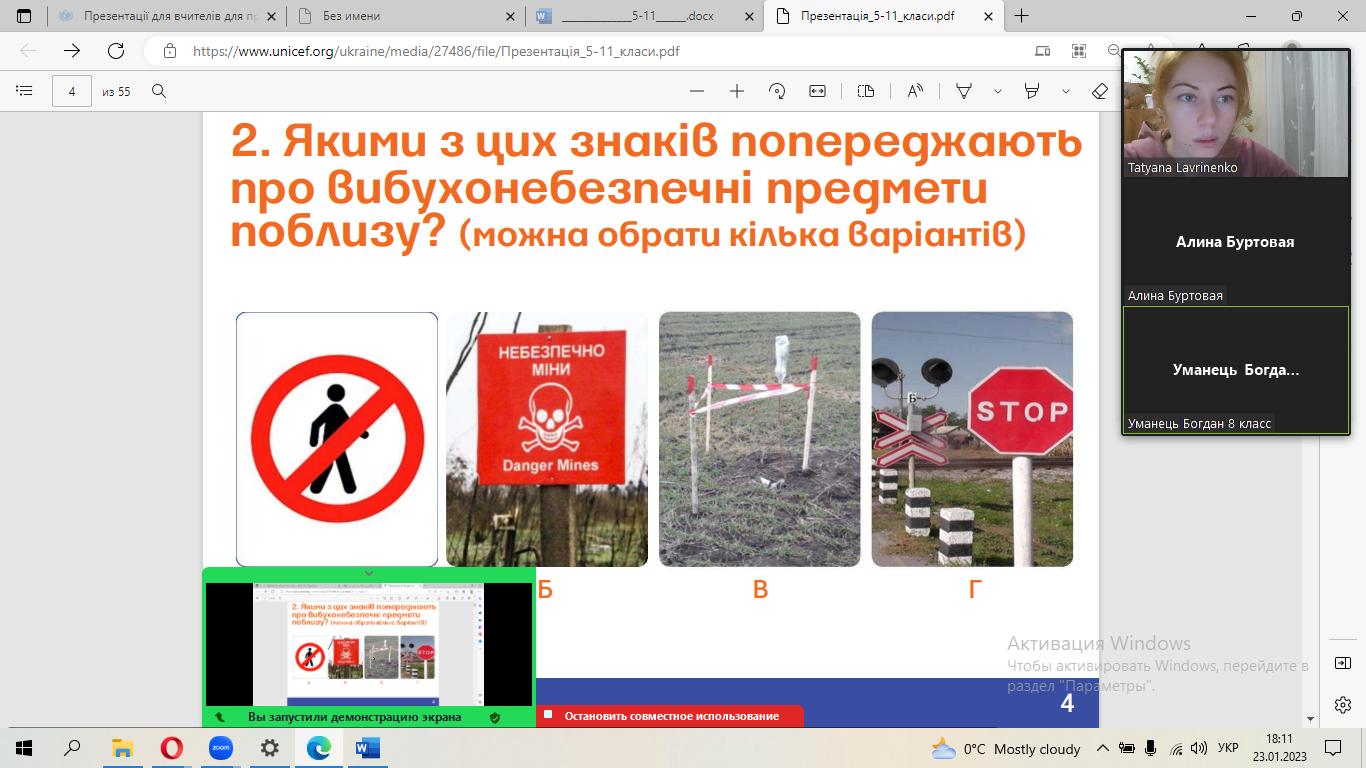Open Zoom from the taskbar
Image resolution: width=1366 pixels, height=768 pixels.
tap(220, 747)
